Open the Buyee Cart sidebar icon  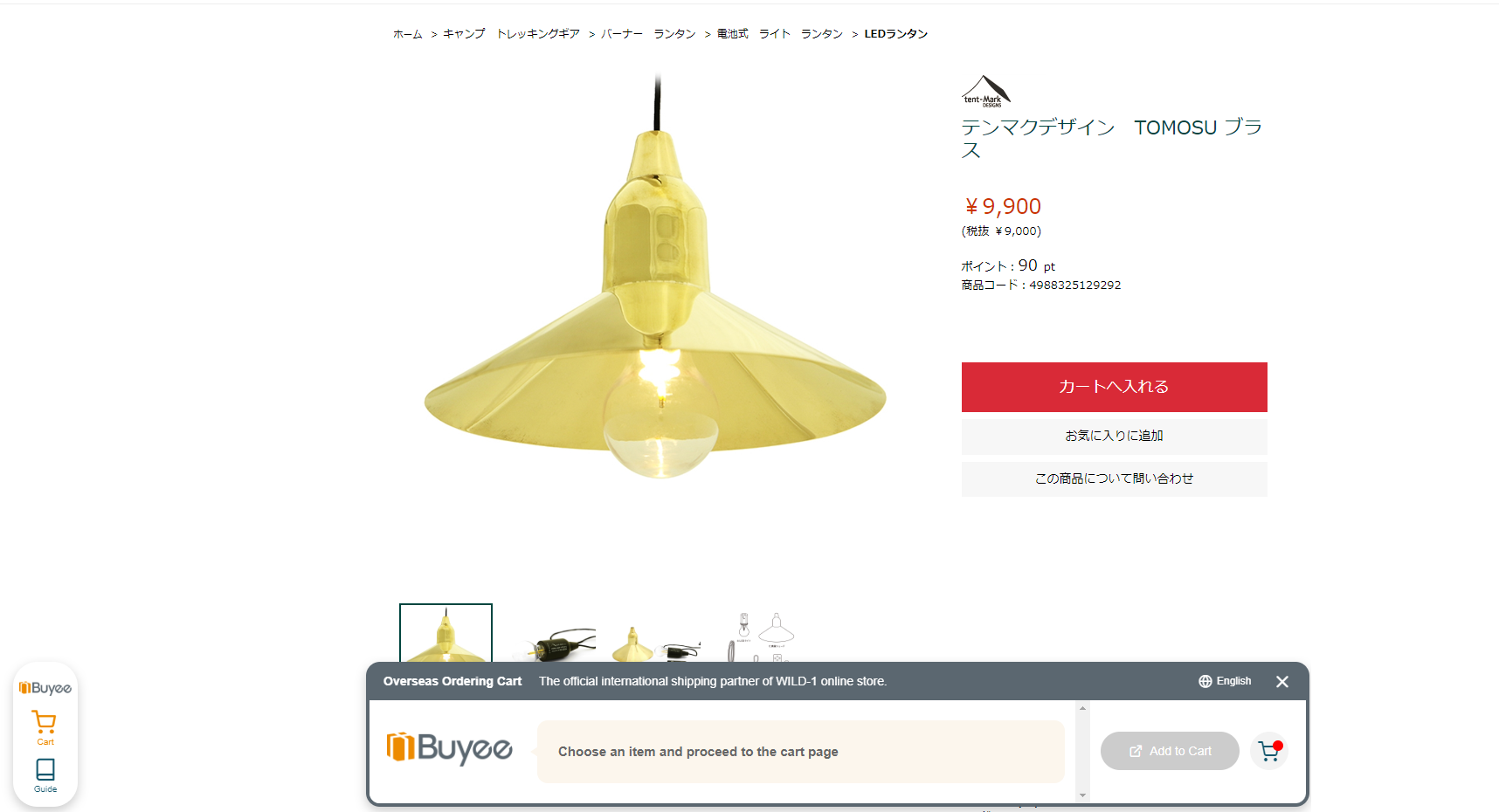coord(45,728)
